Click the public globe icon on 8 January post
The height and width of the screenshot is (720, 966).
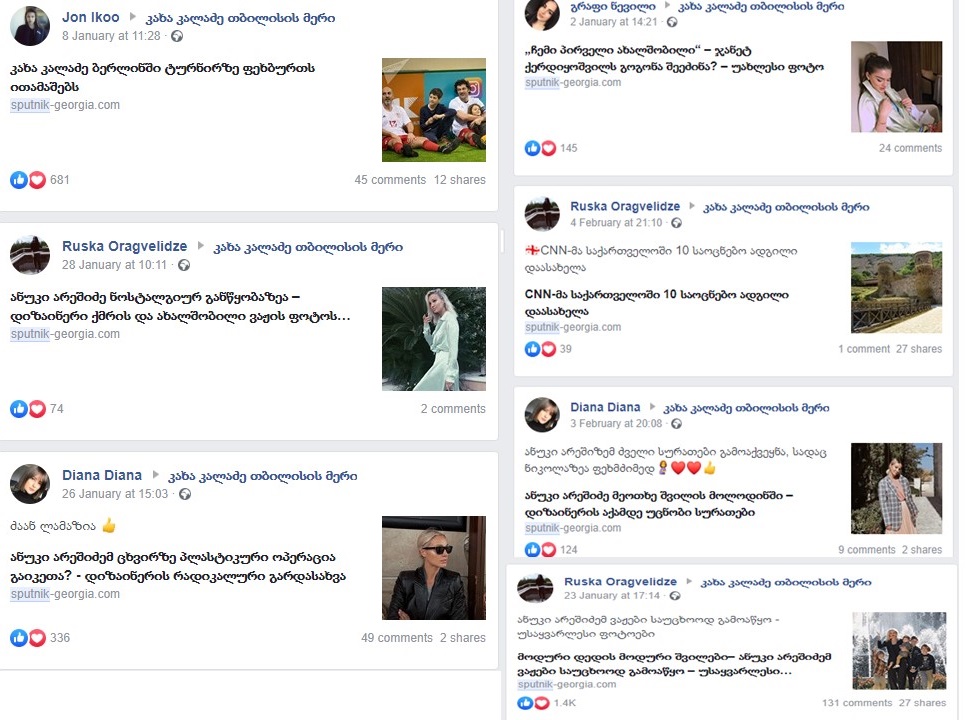click(x=177, y=36)
